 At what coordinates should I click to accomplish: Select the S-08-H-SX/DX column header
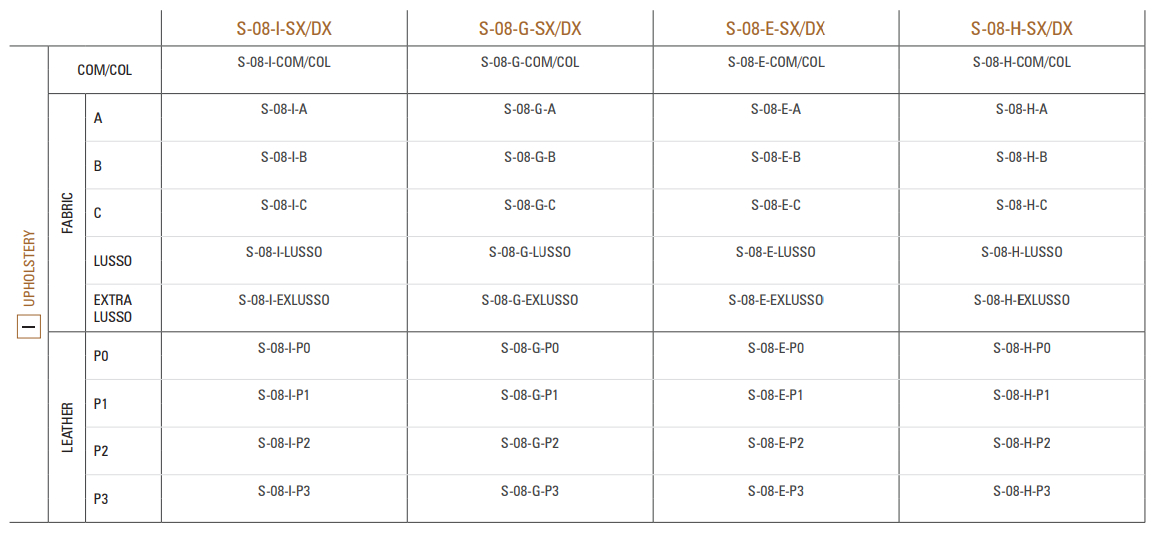point(1021,29)
